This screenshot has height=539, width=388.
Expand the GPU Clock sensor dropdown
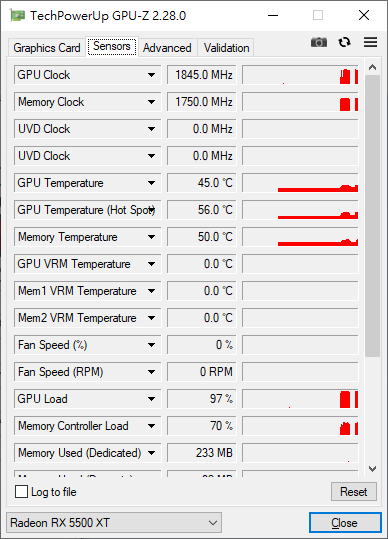151,75
